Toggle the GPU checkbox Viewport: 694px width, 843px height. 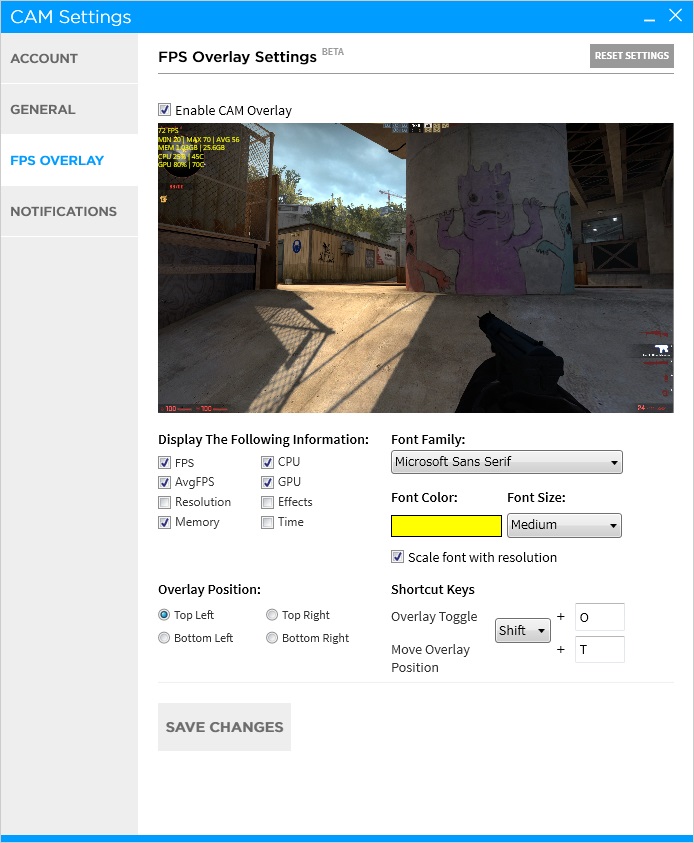click(267, 482)
